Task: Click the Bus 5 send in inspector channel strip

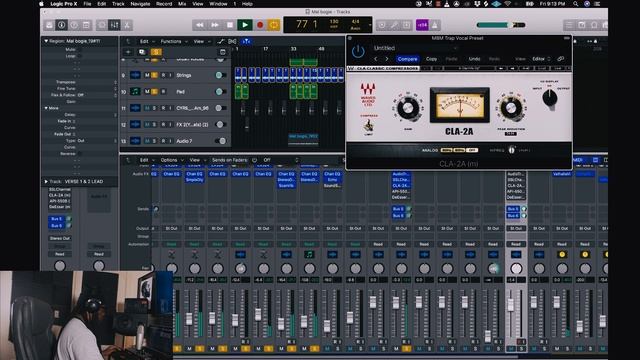Action: click(56, 219)
